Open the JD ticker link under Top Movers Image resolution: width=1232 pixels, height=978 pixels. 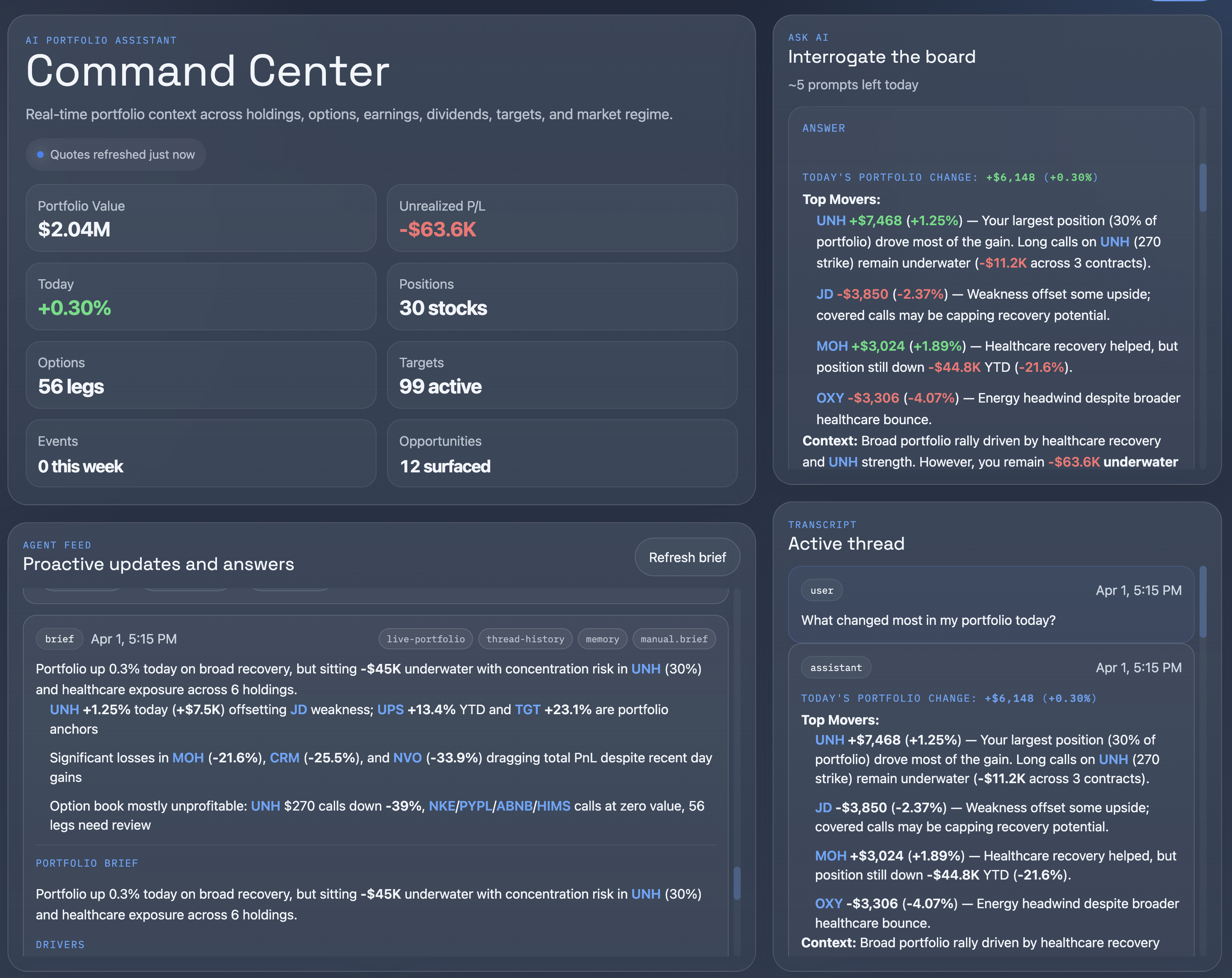pos(825,294)
